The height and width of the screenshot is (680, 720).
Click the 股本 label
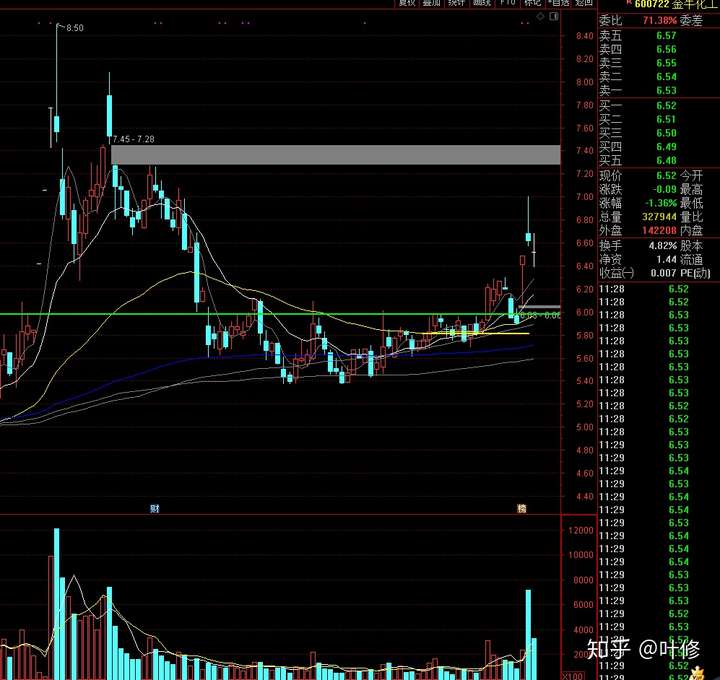[x=691, y=246]
